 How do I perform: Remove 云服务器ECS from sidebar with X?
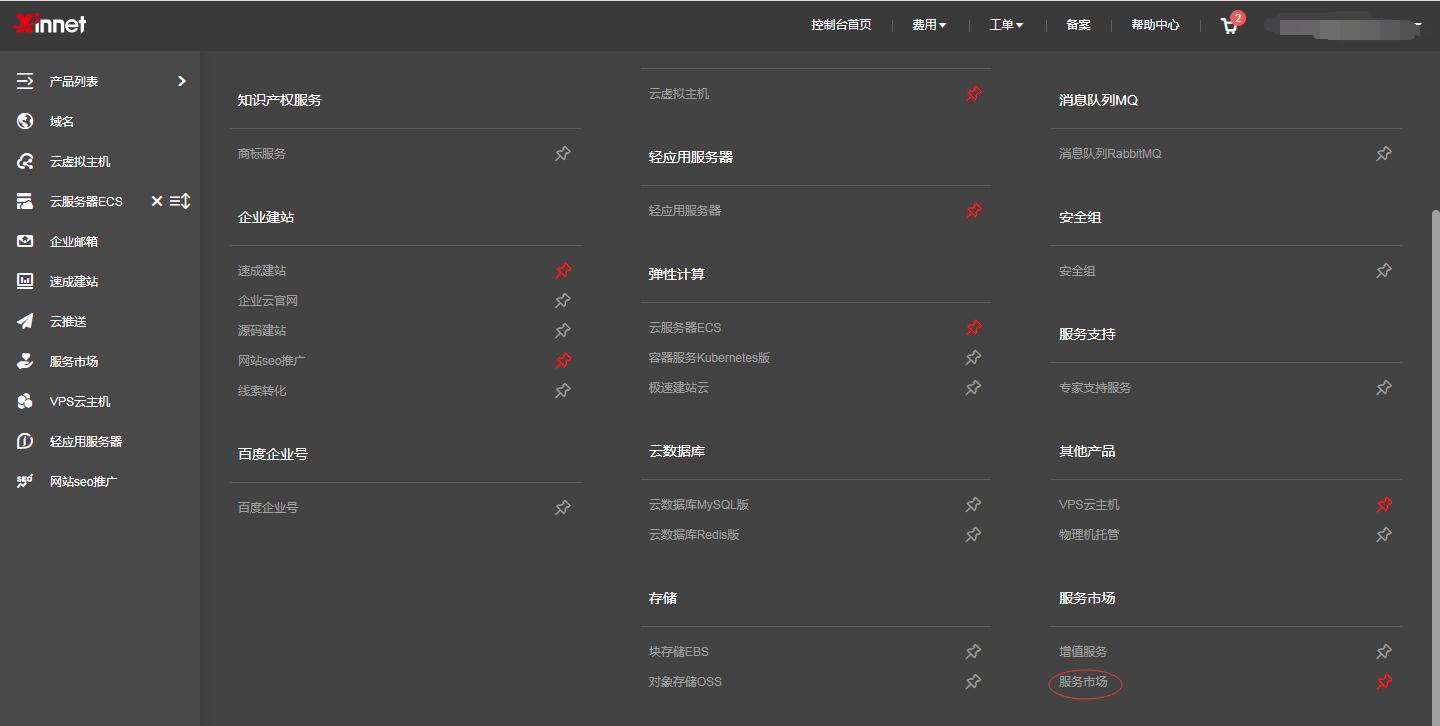click(157, 201)
